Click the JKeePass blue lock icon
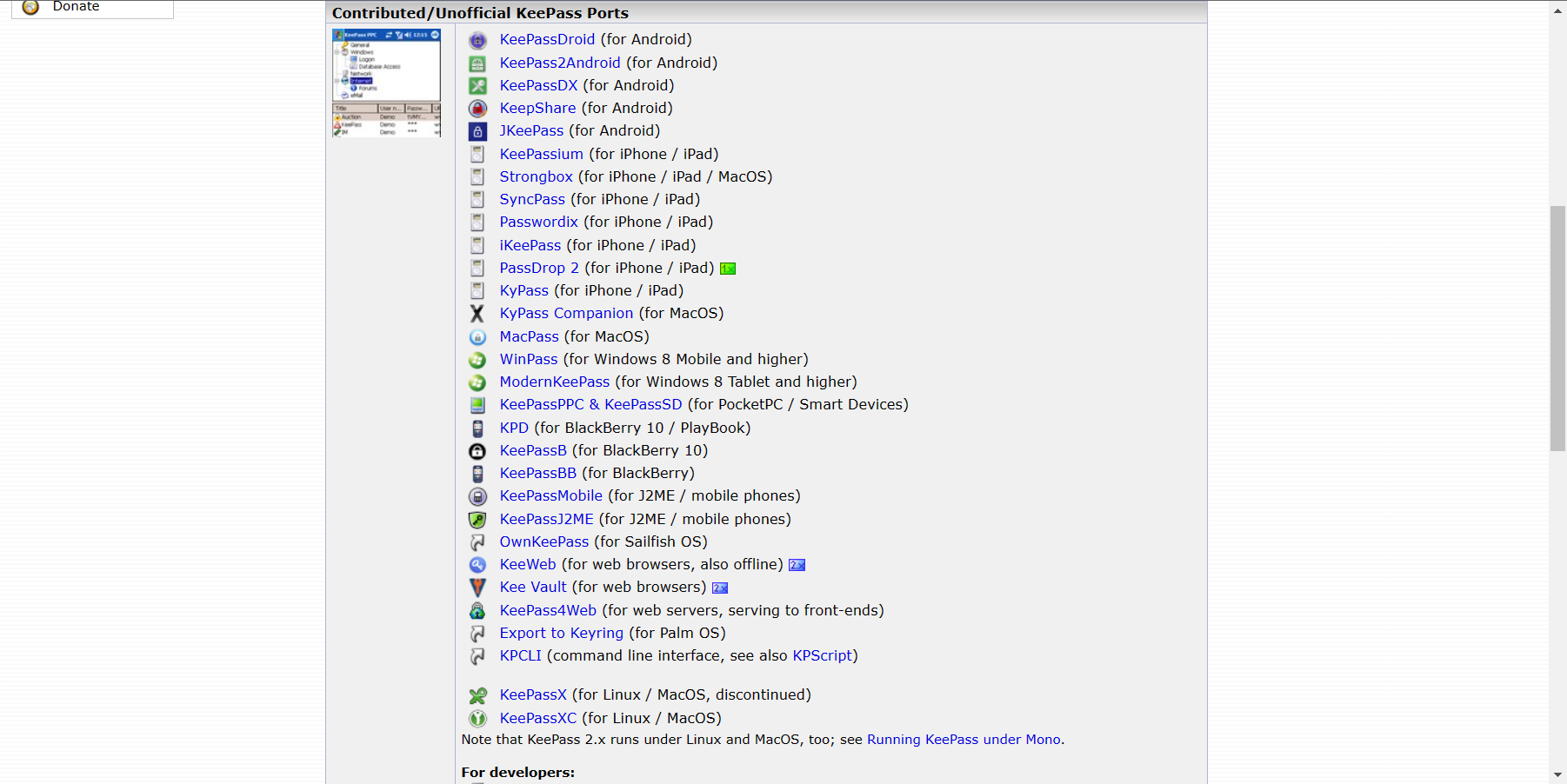Viewport: 1567px width, 784px height. pos(477,131)
